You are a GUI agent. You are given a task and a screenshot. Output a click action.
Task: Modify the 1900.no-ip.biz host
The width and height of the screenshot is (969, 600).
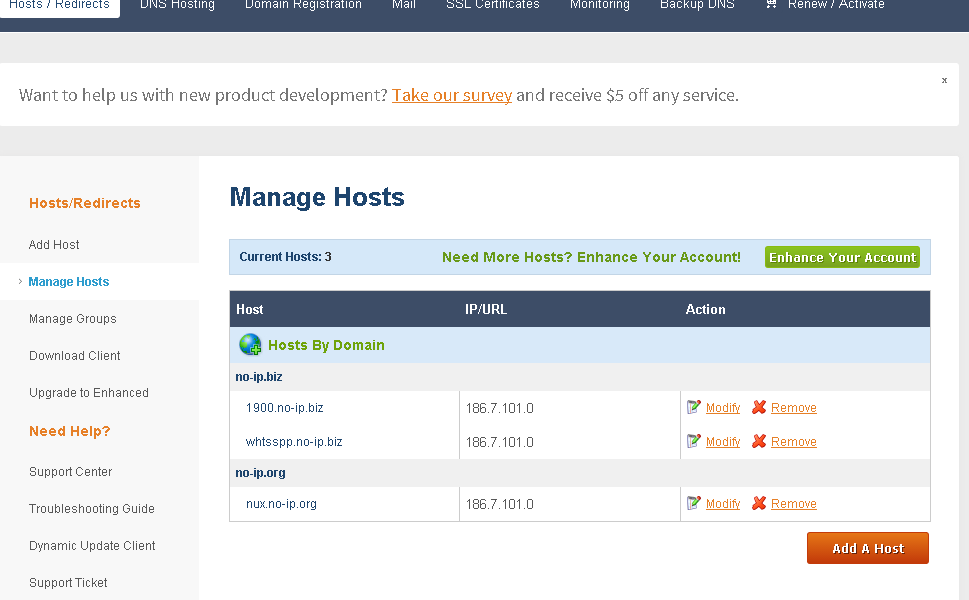pos(722,408)
